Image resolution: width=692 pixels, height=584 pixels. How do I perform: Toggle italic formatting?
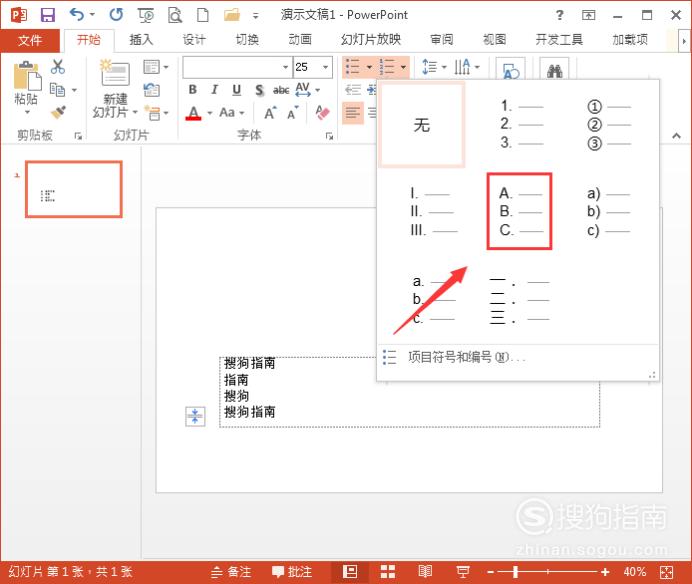(214, 90)
